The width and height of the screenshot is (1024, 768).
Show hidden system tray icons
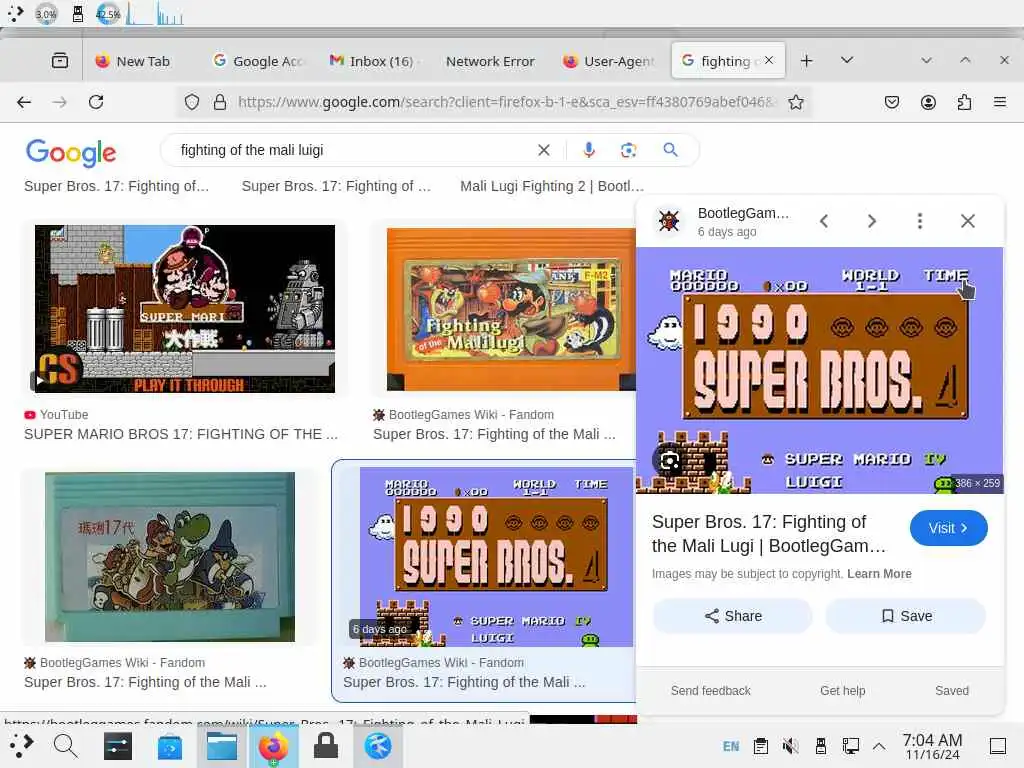pyautogui.click(x=879, y=746)
